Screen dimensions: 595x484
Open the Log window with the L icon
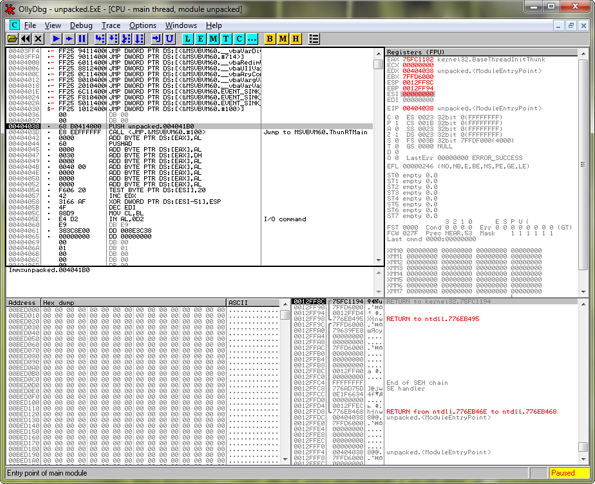[187, 39]
